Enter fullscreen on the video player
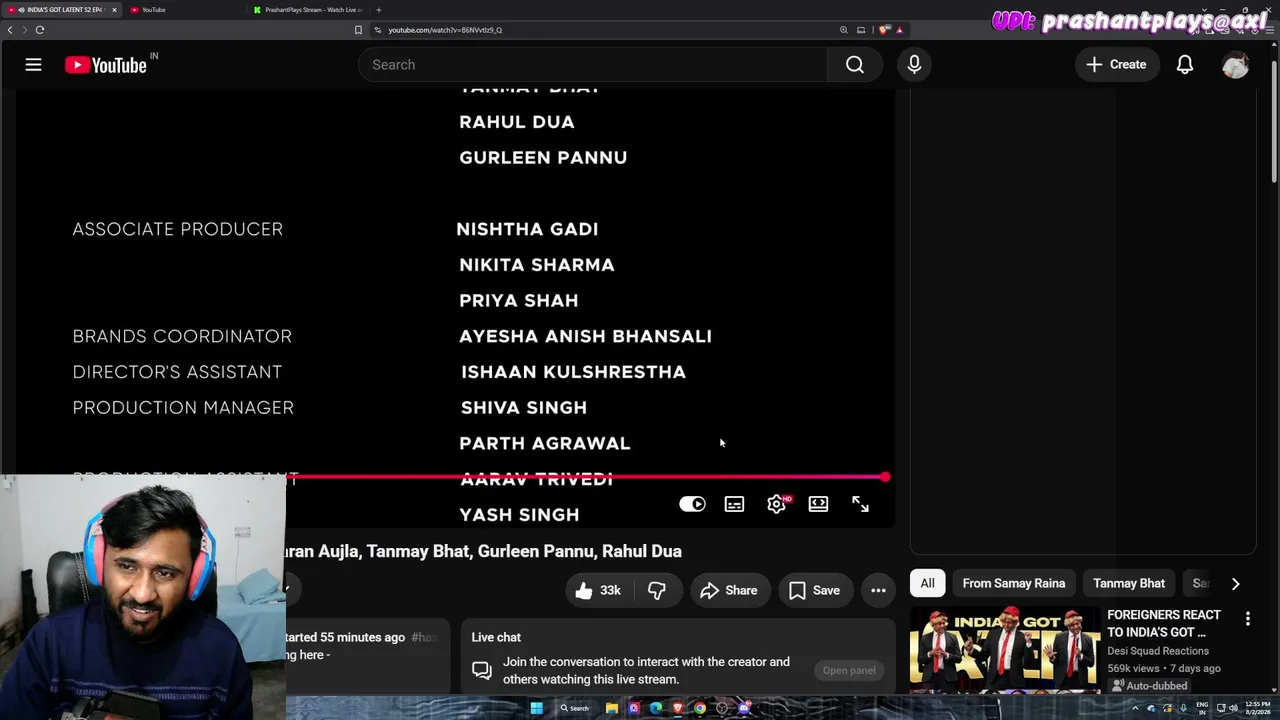The image size is (1280, 720). tap(860, 504)
